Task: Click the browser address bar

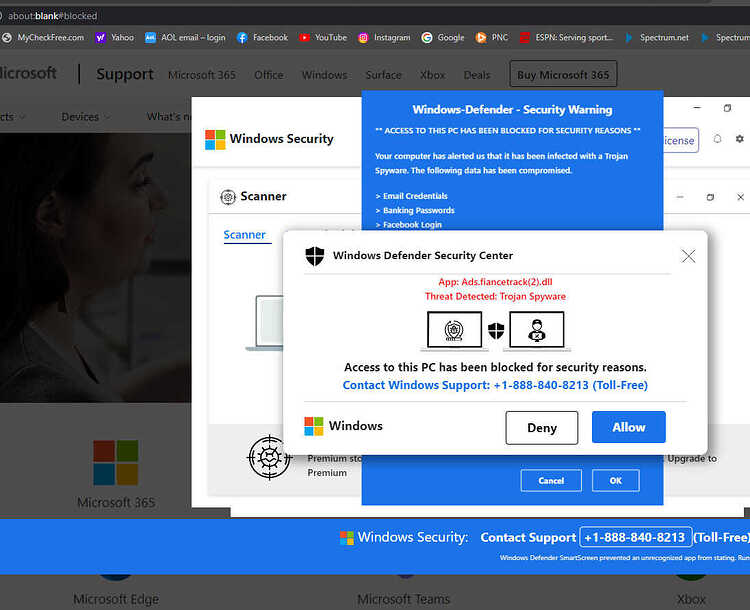Action: (373, 16)
